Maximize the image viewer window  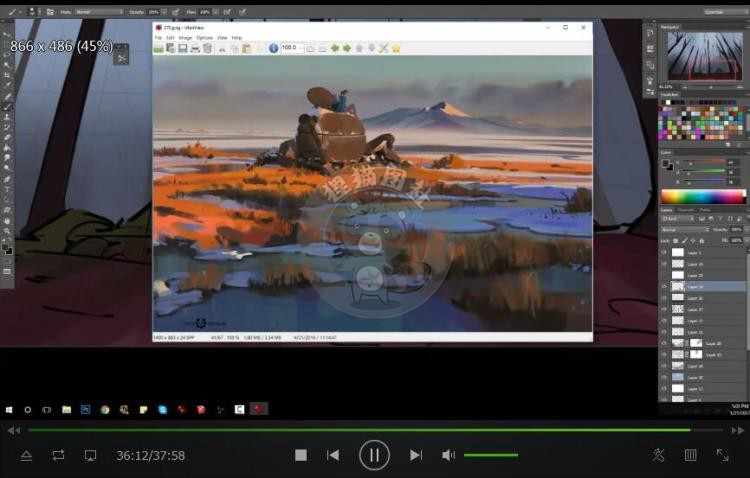[x=565, y=27]
